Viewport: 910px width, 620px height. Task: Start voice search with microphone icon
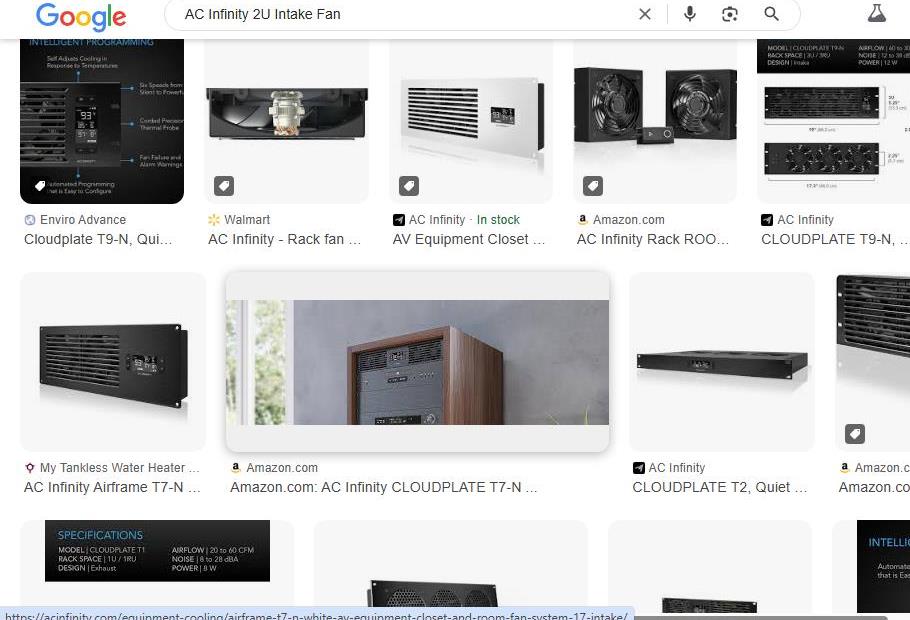[x=689, y=14]
